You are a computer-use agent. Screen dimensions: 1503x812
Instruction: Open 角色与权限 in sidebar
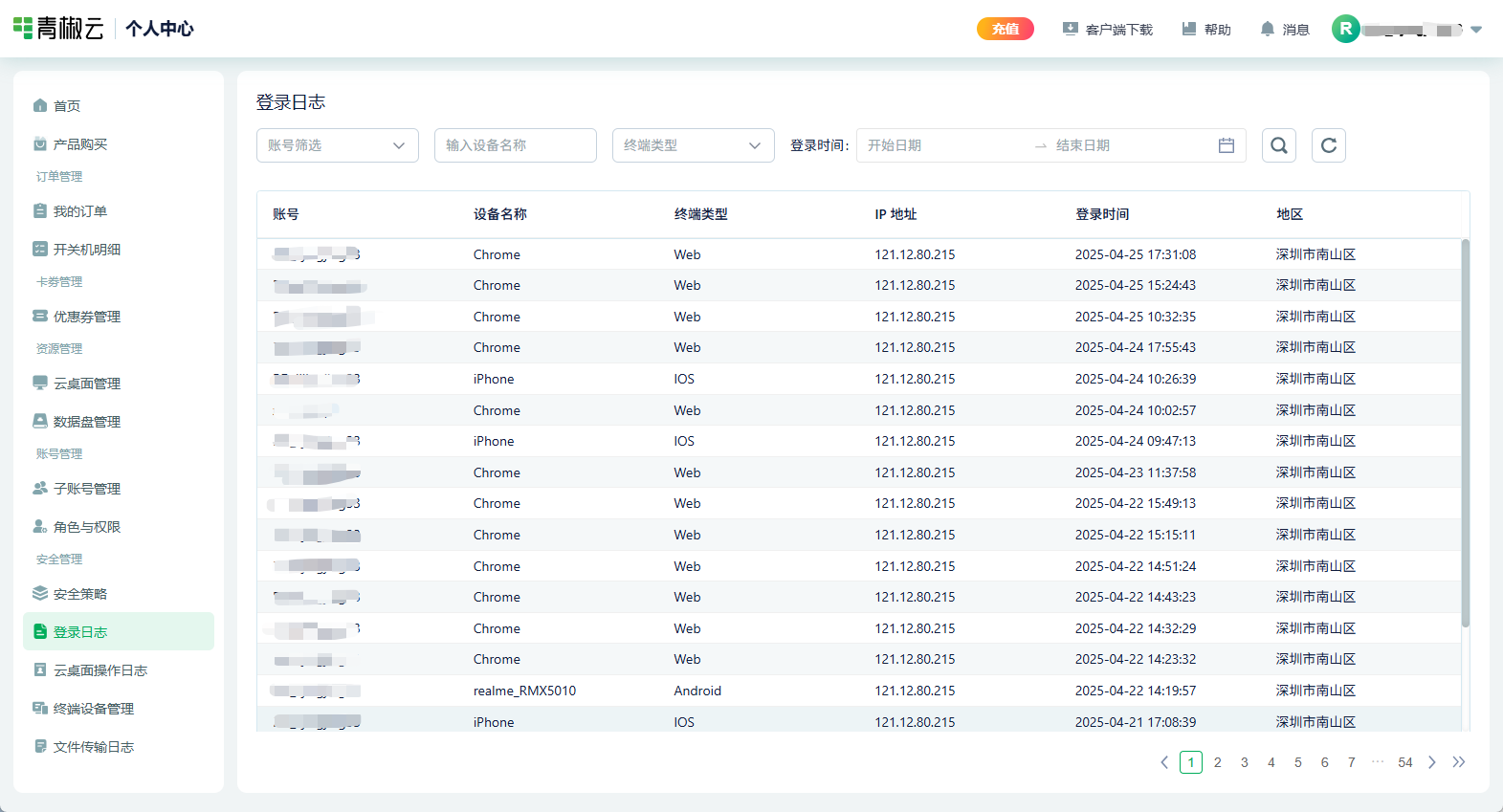[119, 526]
